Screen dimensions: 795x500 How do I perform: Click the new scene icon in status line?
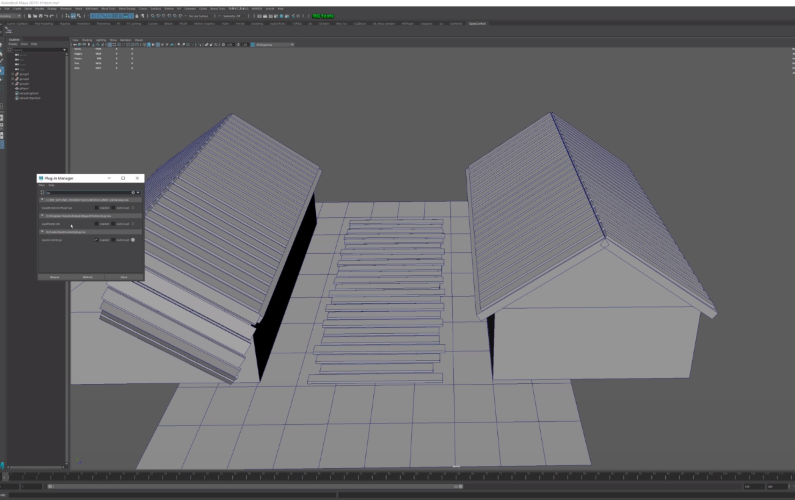click(x=29, y=16)
